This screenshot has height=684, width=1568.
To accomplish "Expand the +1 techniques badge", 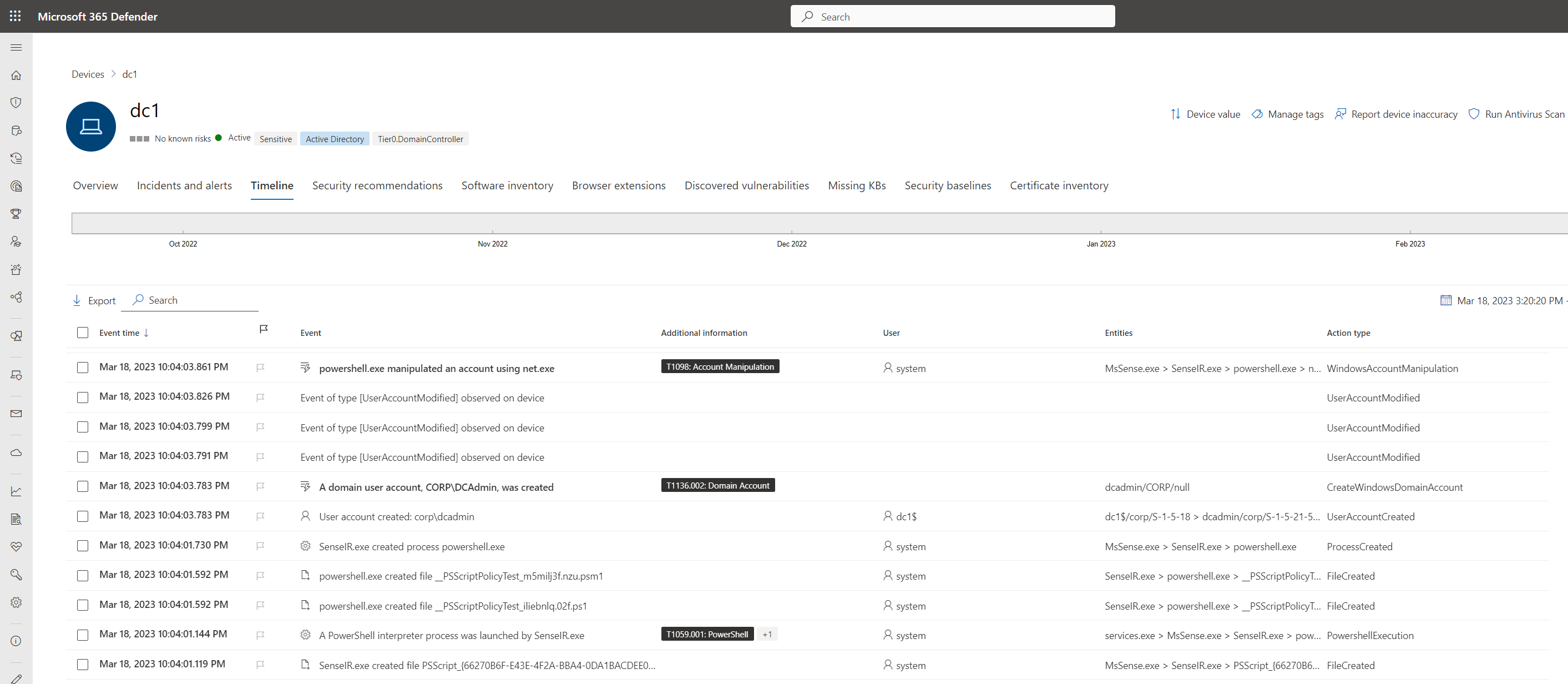I will pyautogui.click(x=767, y=635).
